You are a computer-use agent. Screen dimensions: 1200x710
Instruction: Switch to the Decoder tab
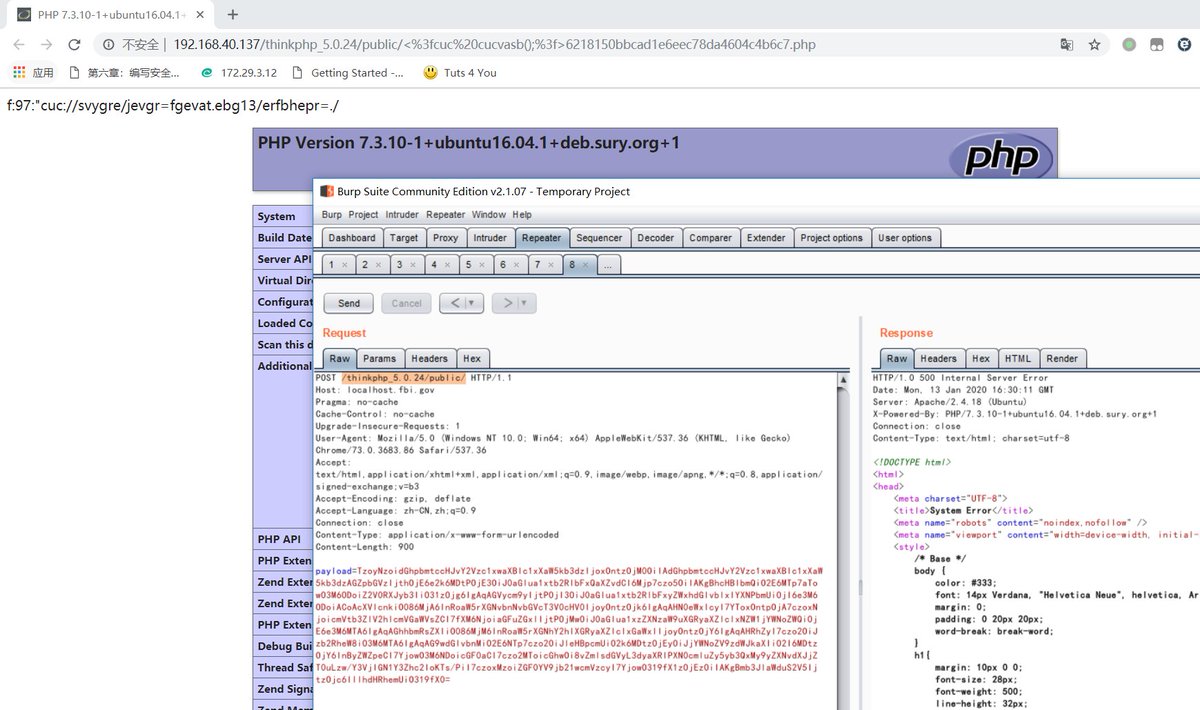point(656,238)
